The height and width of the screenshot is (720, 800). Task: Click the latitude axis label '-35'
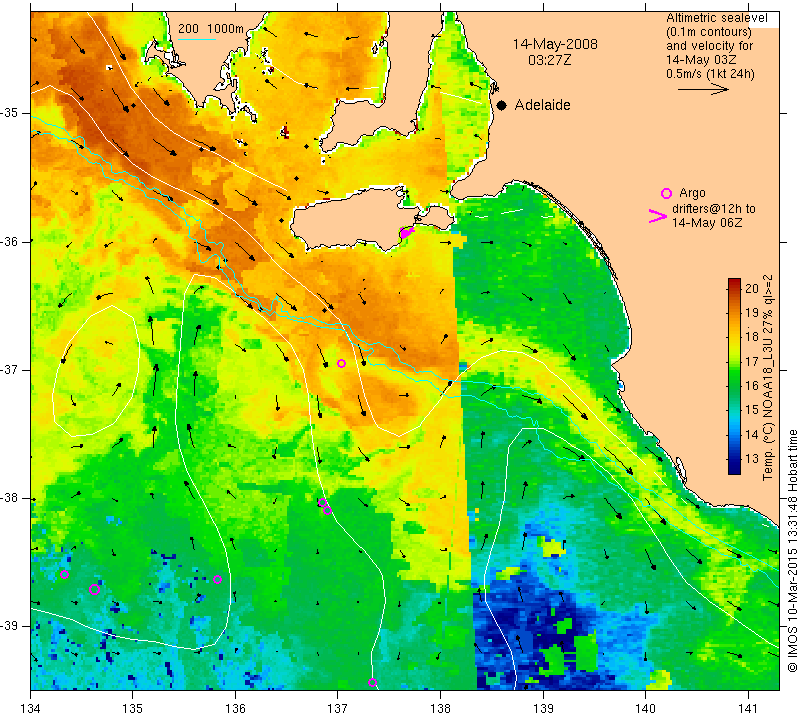(9, 112)
